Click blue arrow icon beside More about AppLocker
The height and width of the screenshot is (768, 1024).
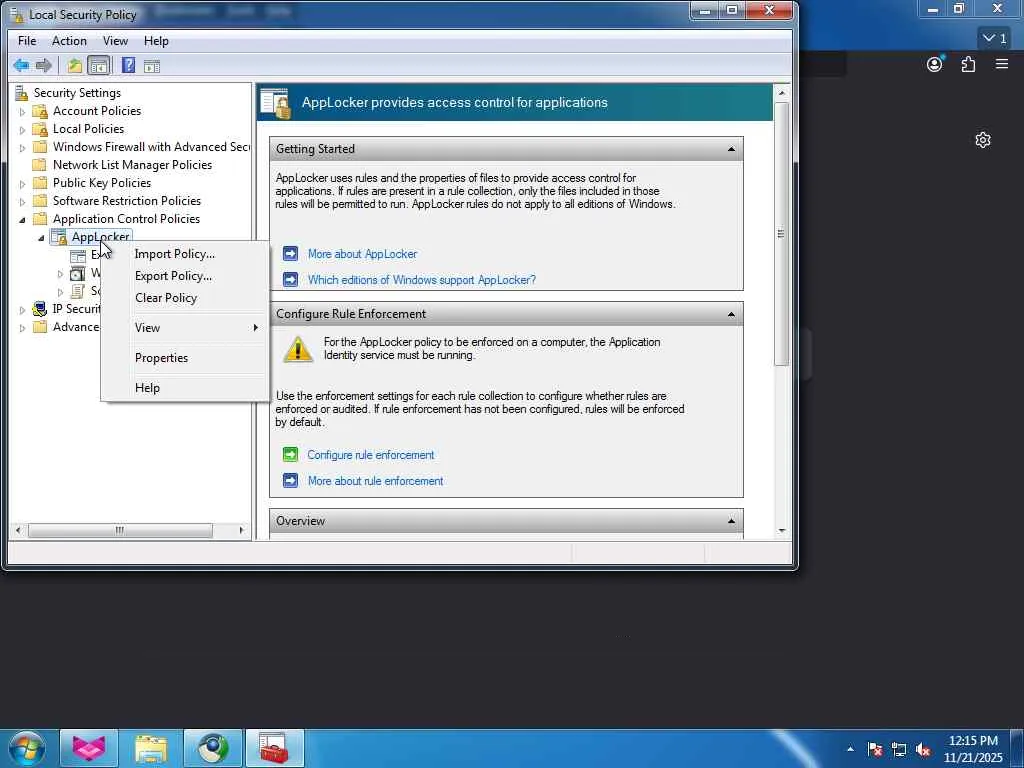pos(291,253)
